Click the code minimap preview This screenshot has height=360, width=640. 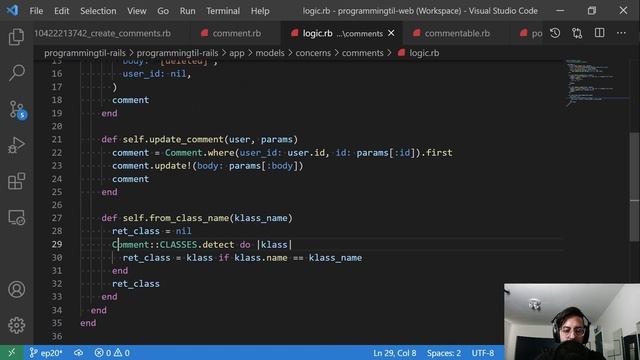click(x=596, y=83)
